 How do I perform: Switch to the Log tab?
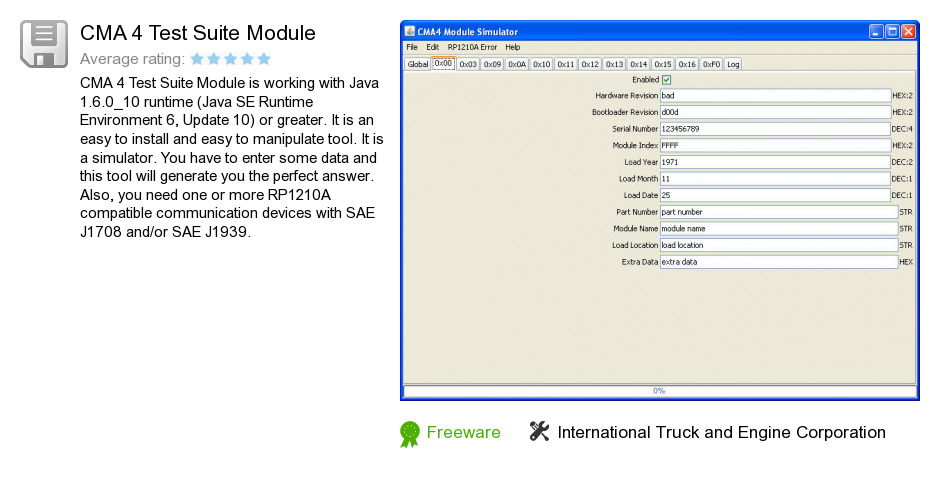[733, 64]
